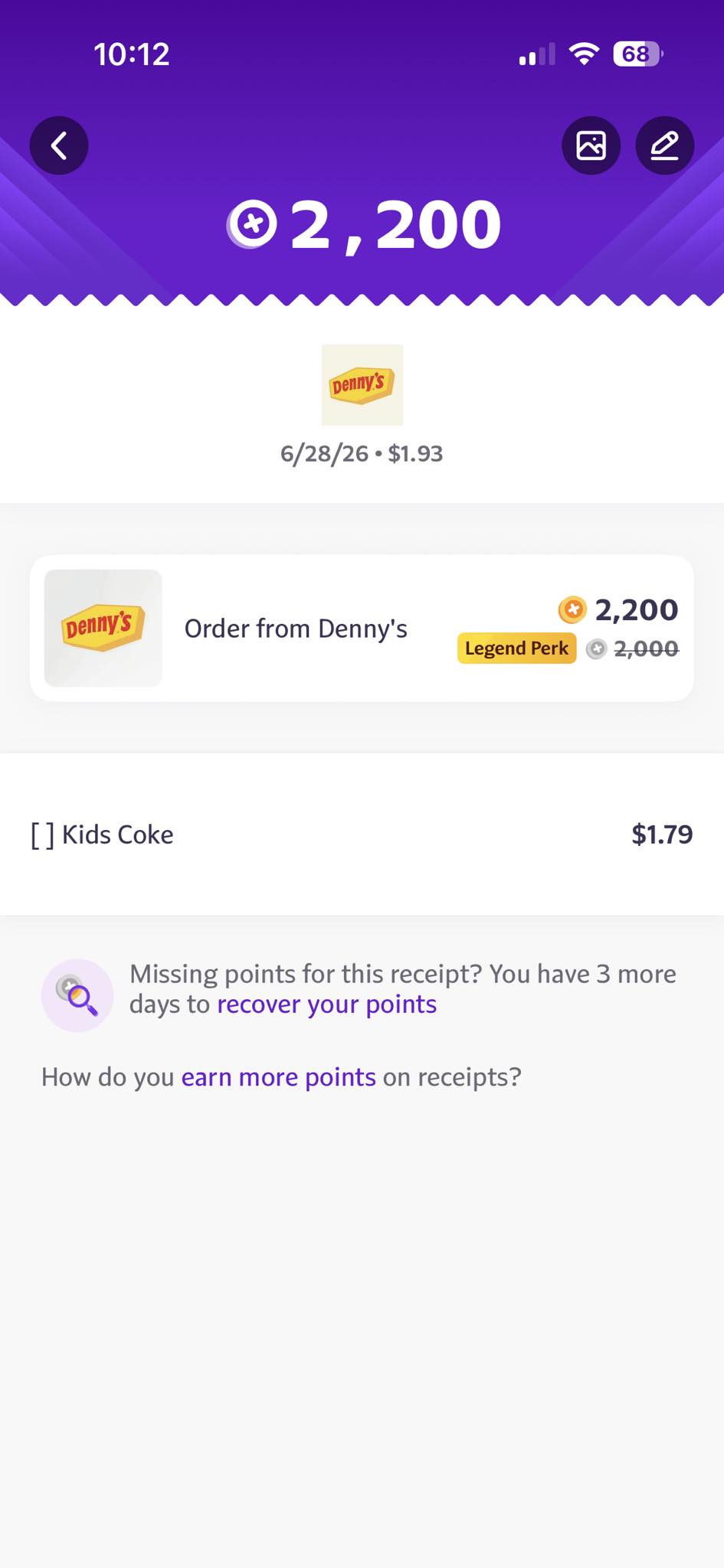Open the recover your points link
Viewport: 724px width, 1568px height.
(x=326, y=1004)
